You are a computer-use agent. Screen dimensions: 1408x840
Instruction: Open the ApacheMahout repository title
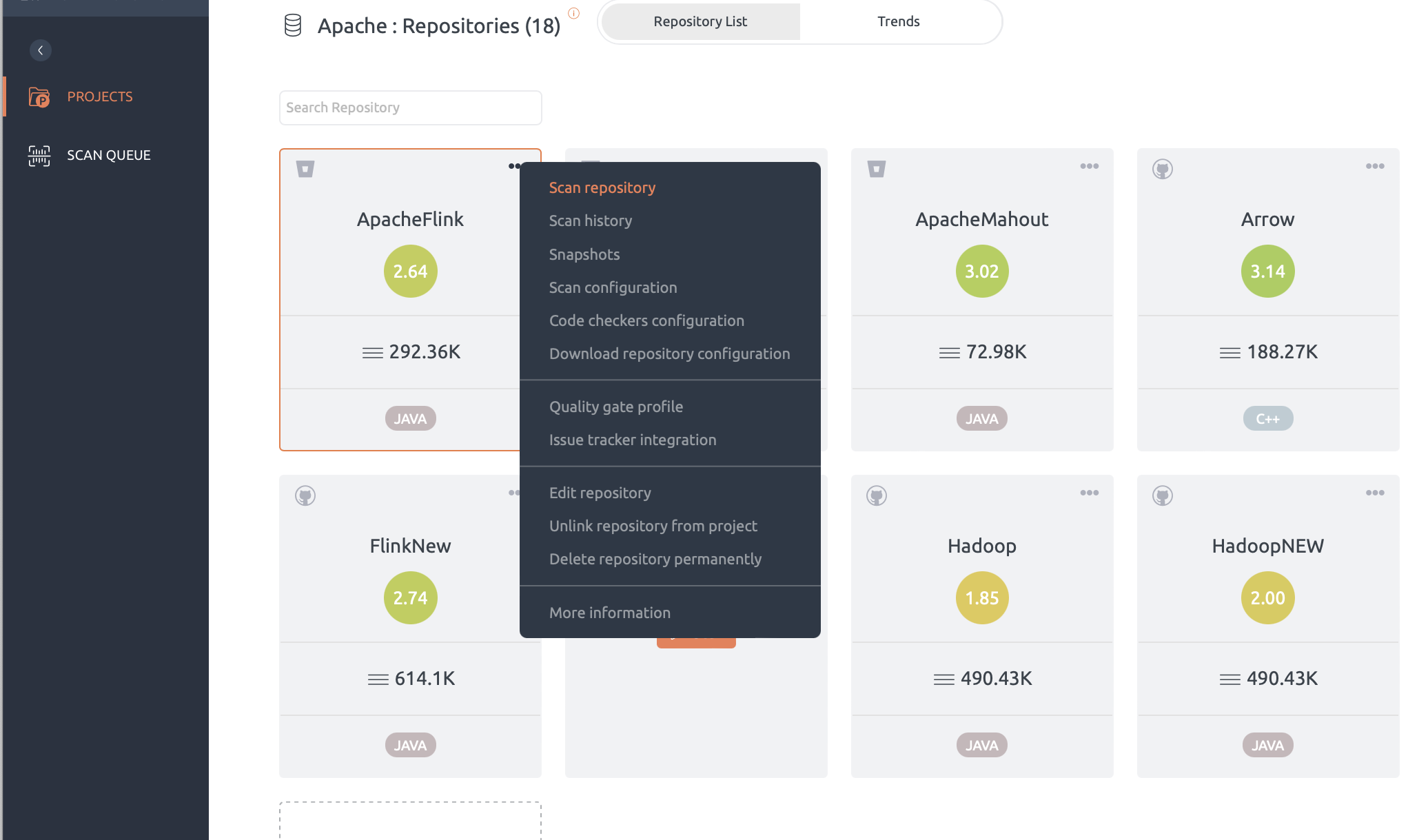(982, 220)
